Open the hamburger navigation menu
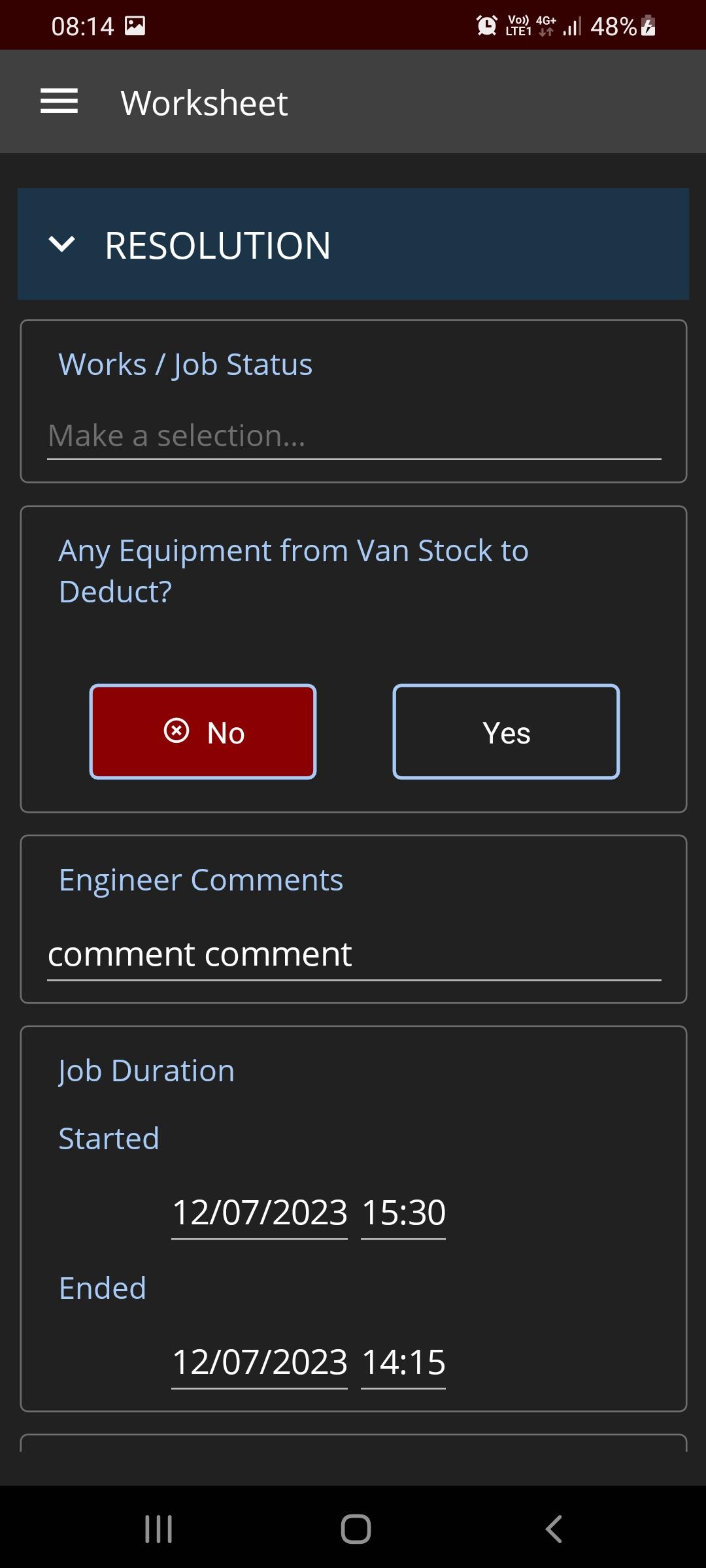Viewport: 706px width, 1568px height. coord(59,101)
